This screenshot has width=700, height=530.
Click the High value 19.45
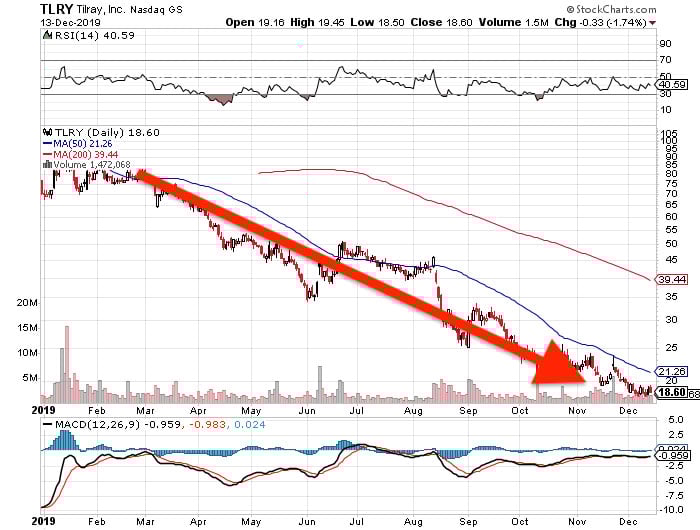tap(331, 22)
